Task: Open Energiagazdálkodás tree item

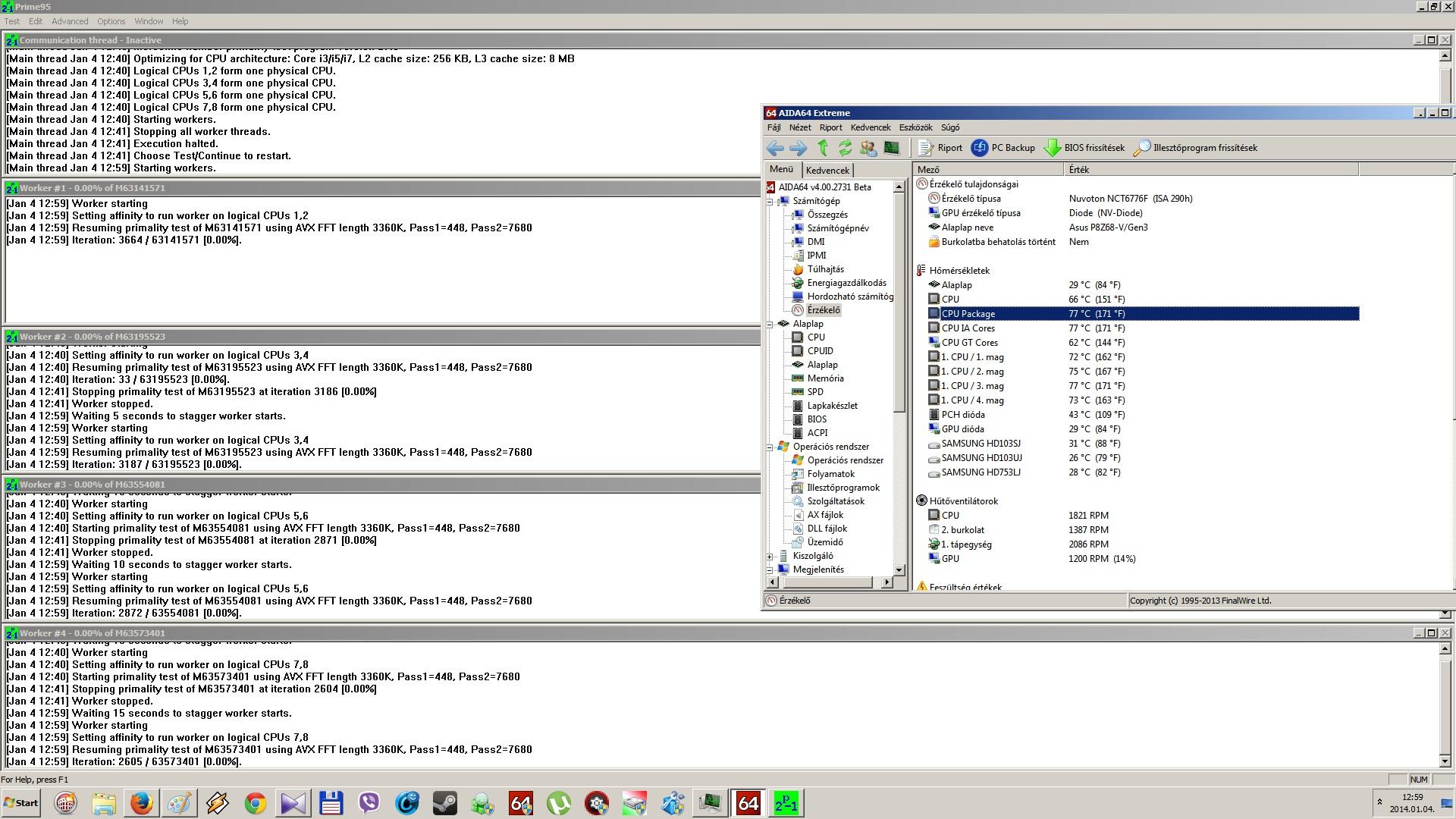Action: (x=846, y=283)
